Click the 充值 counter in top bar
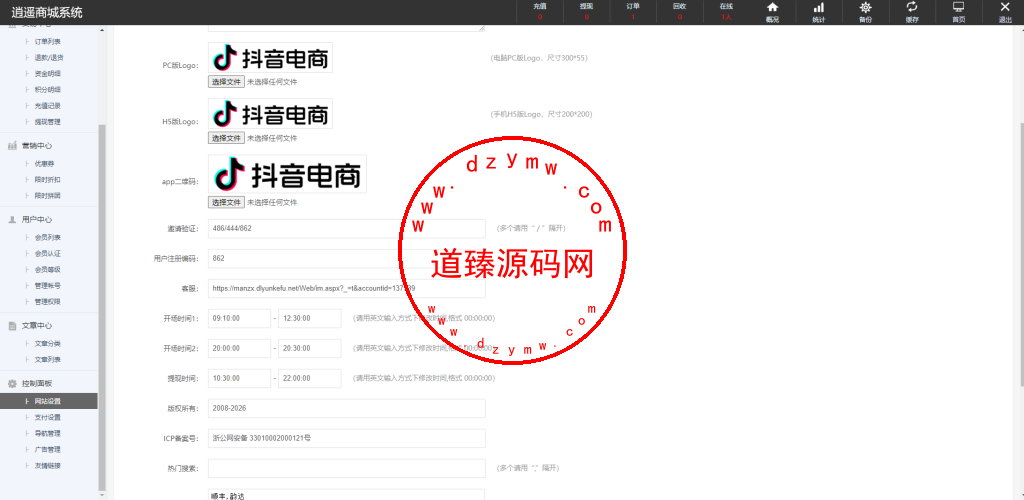This screenshot has width=1024, height=500. click(539, 11)
